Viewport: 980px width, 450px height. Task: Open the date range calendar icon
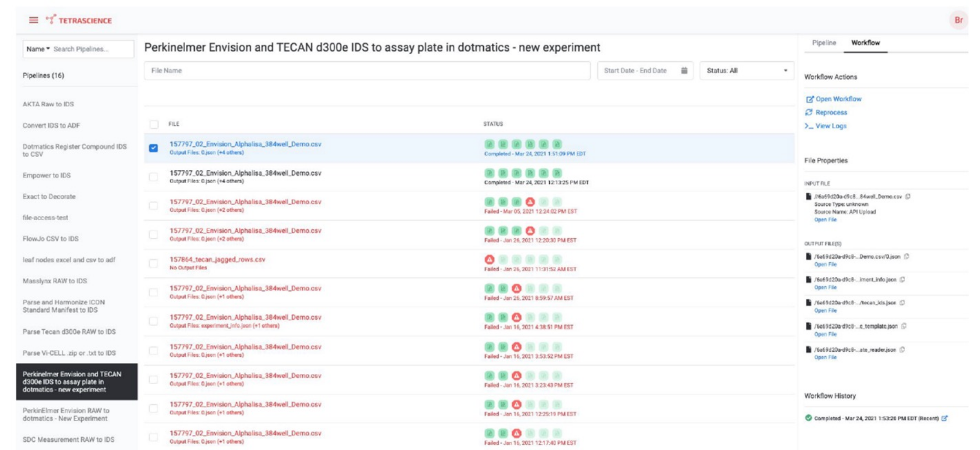coord(684,71)
